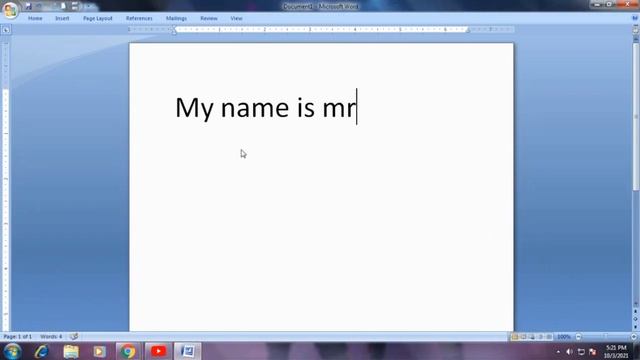Click the Select Browse Object button
The image size is (640, 360).
(x=636, y=319)
